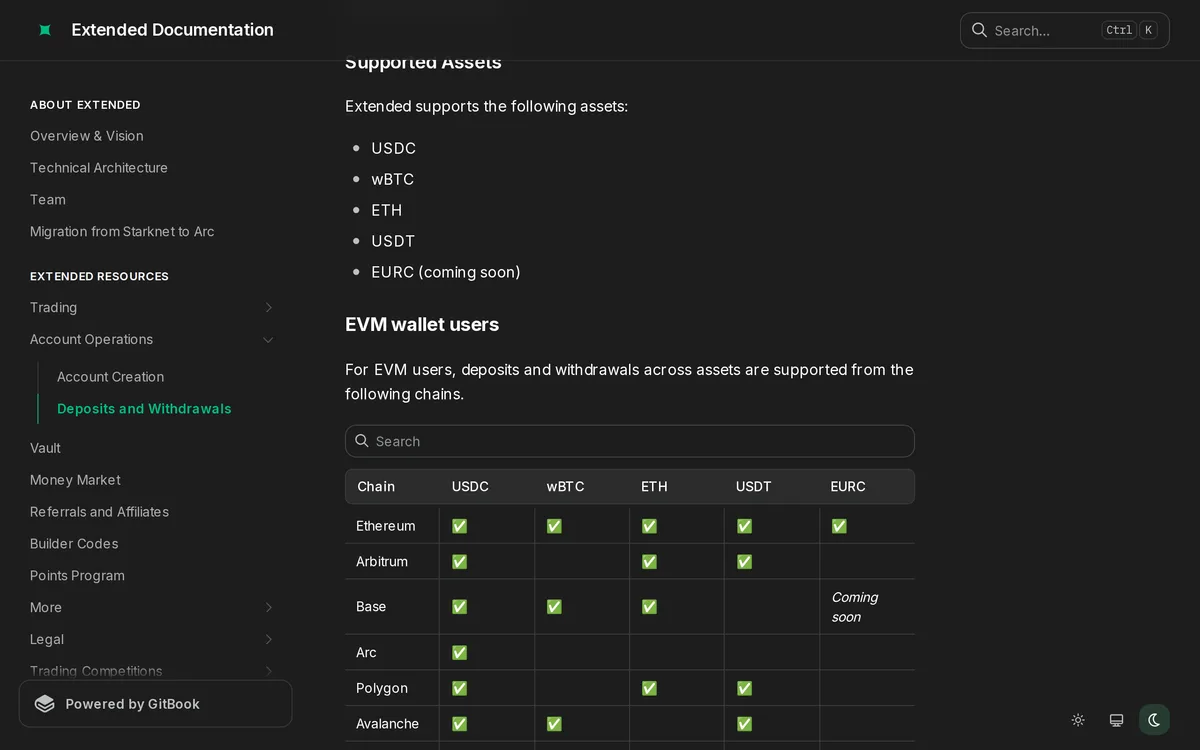Open the Vault page
1200x750 pixels.
click(x=45, y=448)
